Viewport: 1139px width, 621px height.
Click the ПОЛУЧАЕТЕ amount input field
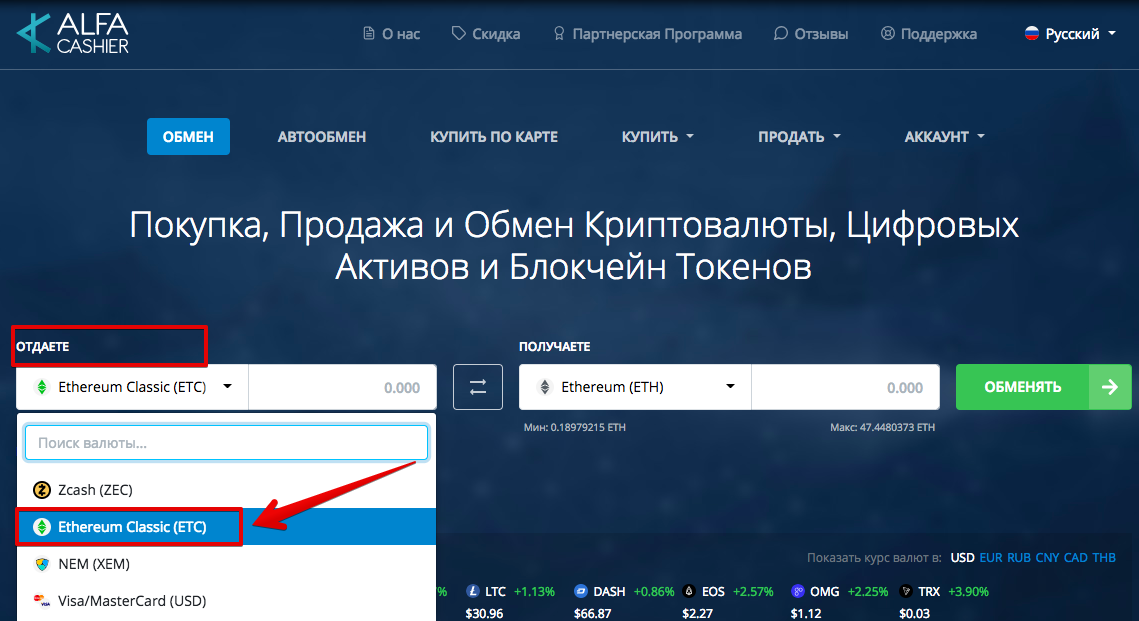[846, 387]
